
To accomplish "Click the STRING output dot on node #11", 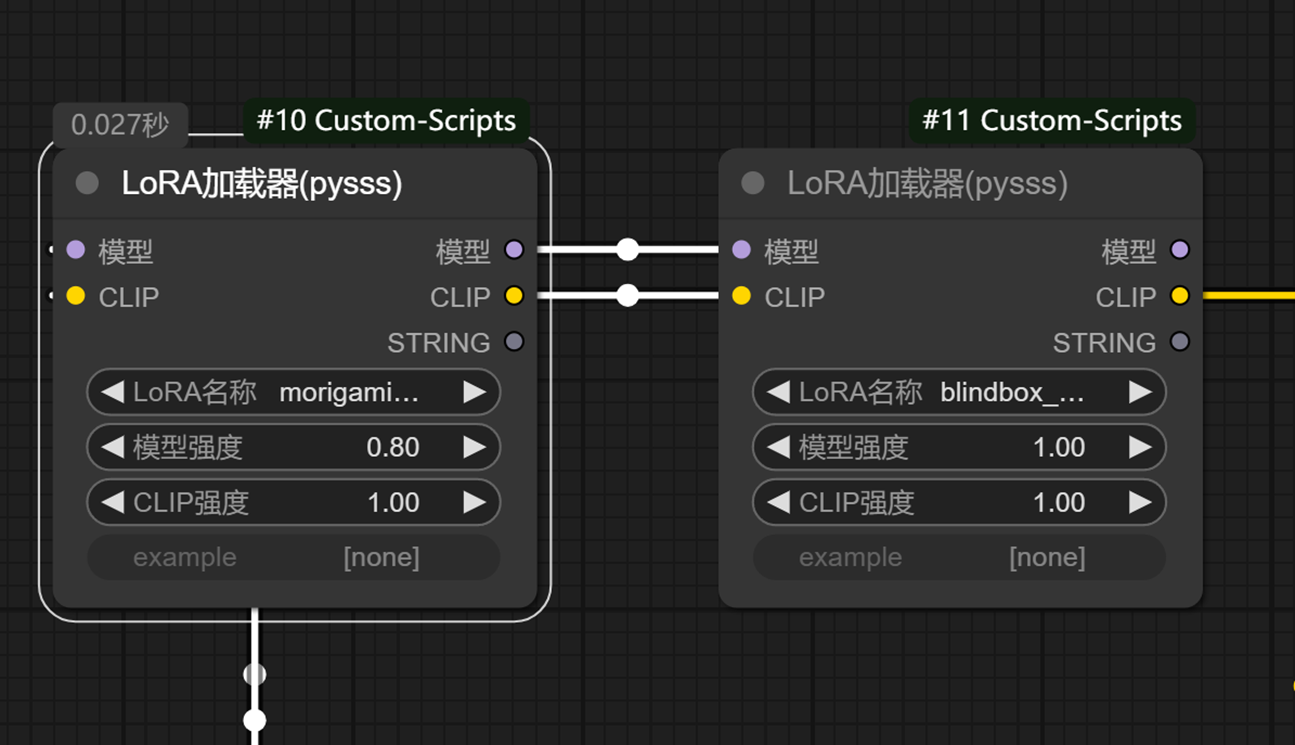I will 1179,342.
